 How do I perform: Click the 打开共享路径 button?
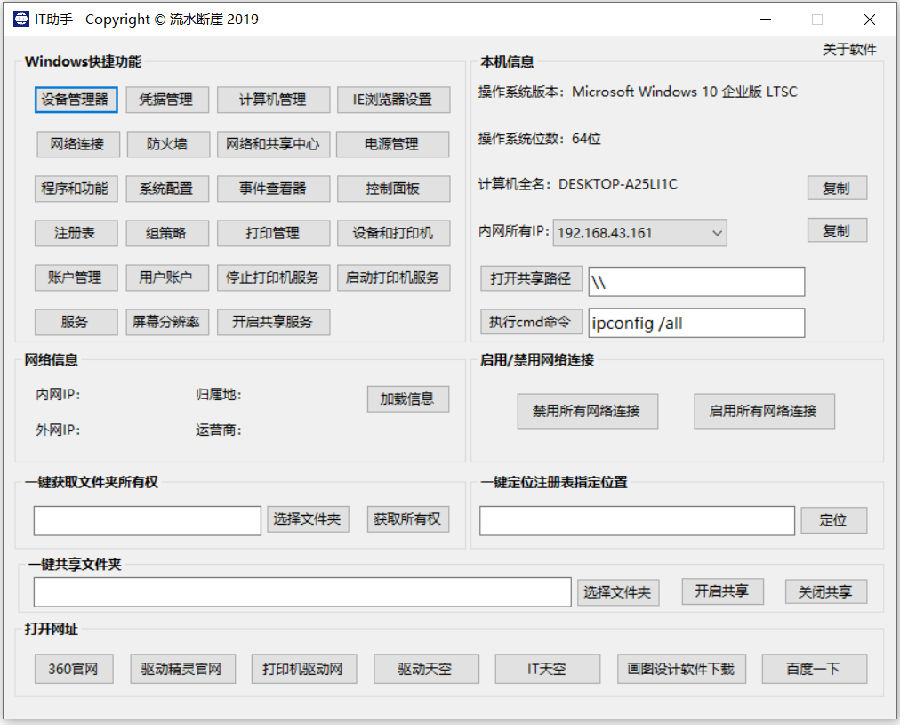pos(531,278)
